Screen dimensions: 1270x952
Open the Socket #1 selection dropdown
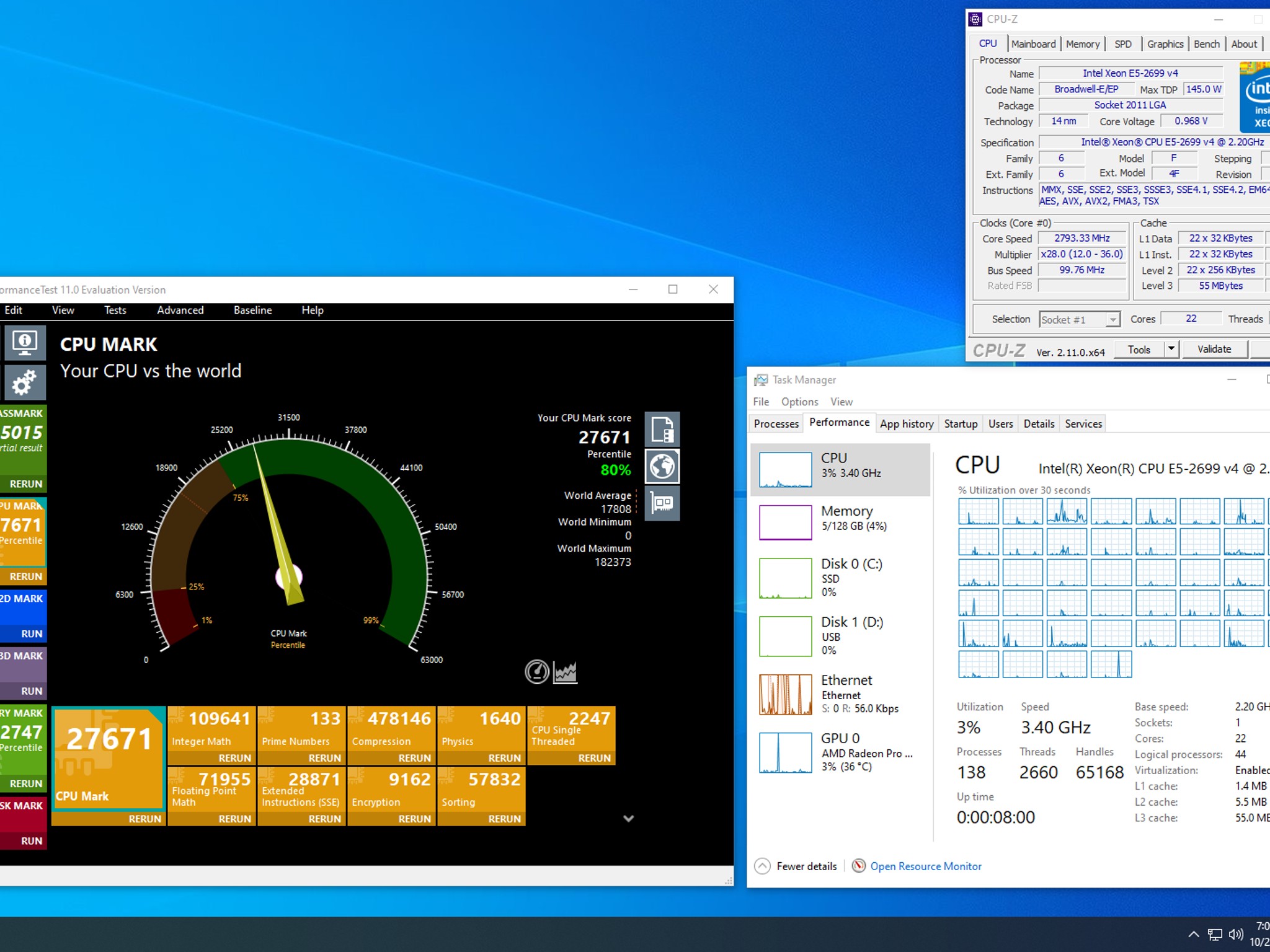point(1080,319)
